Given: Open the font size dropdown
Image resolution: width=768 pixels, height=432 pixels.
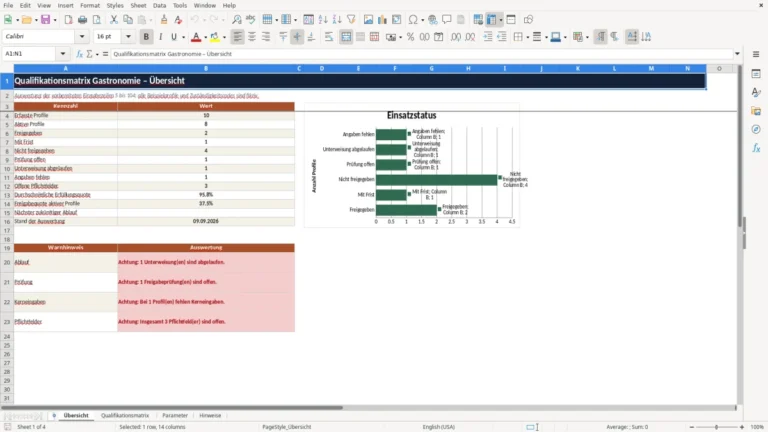Looking at the screenshot, I should tap(128, 37).
